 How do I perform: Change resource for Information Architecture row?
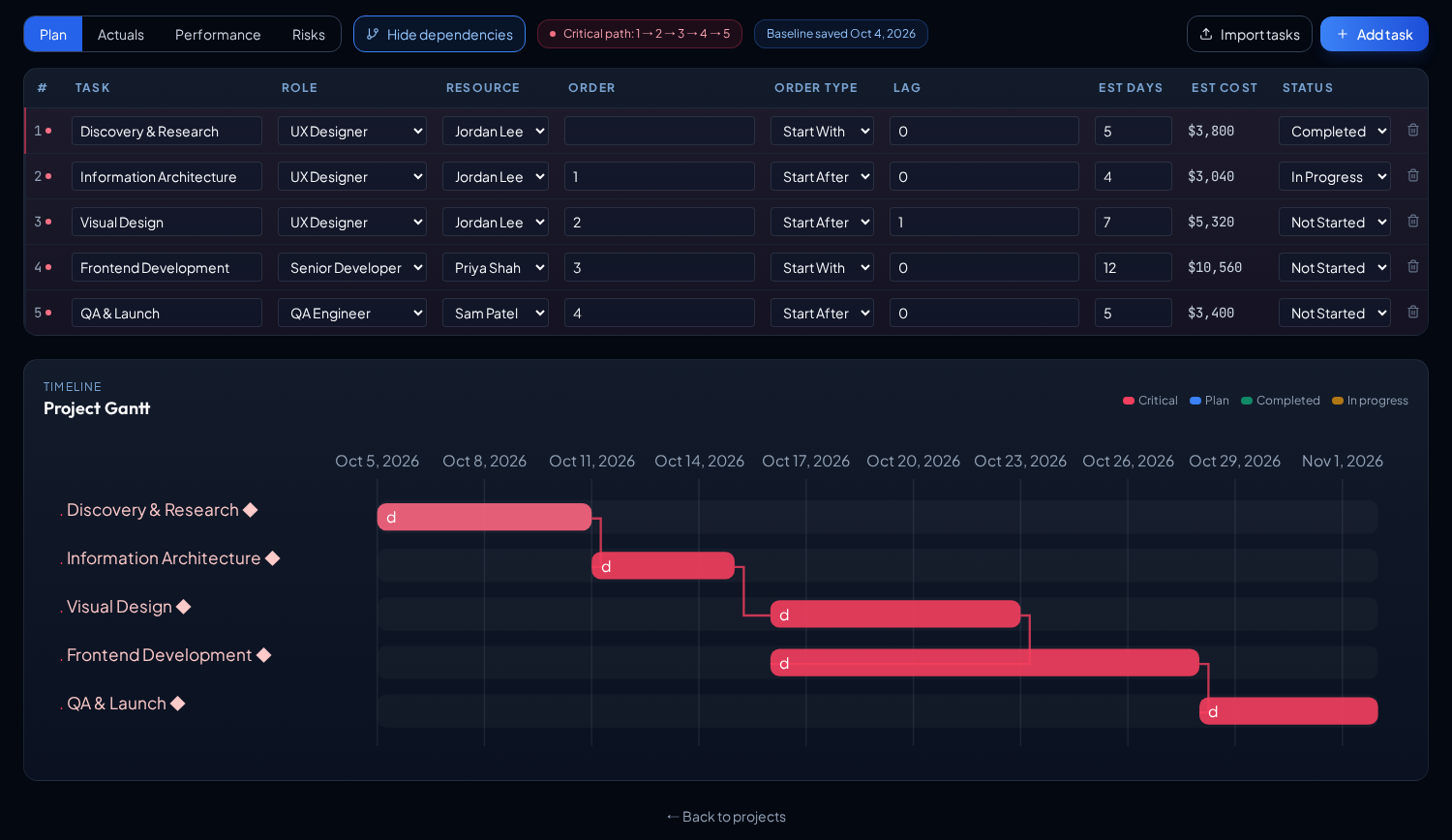(x=496, y=176)
